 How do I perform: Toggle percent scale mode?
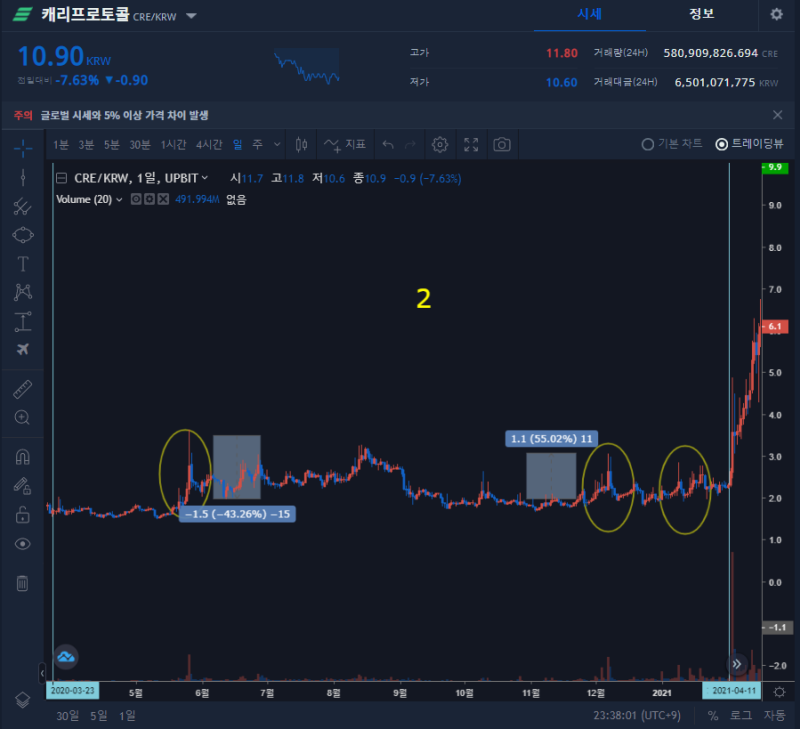pos(713,716)
